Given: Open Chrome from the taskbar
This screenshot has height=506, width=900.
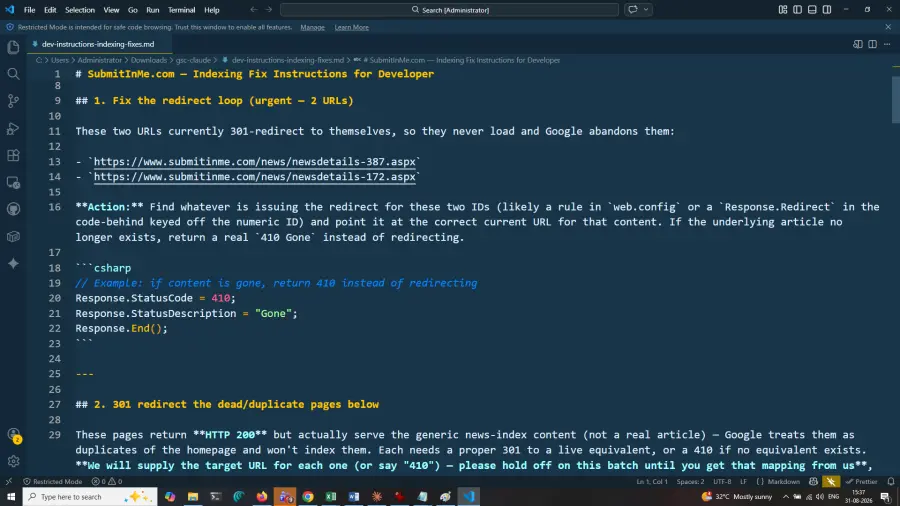Looking at the screenshot, I should [308, 497].
